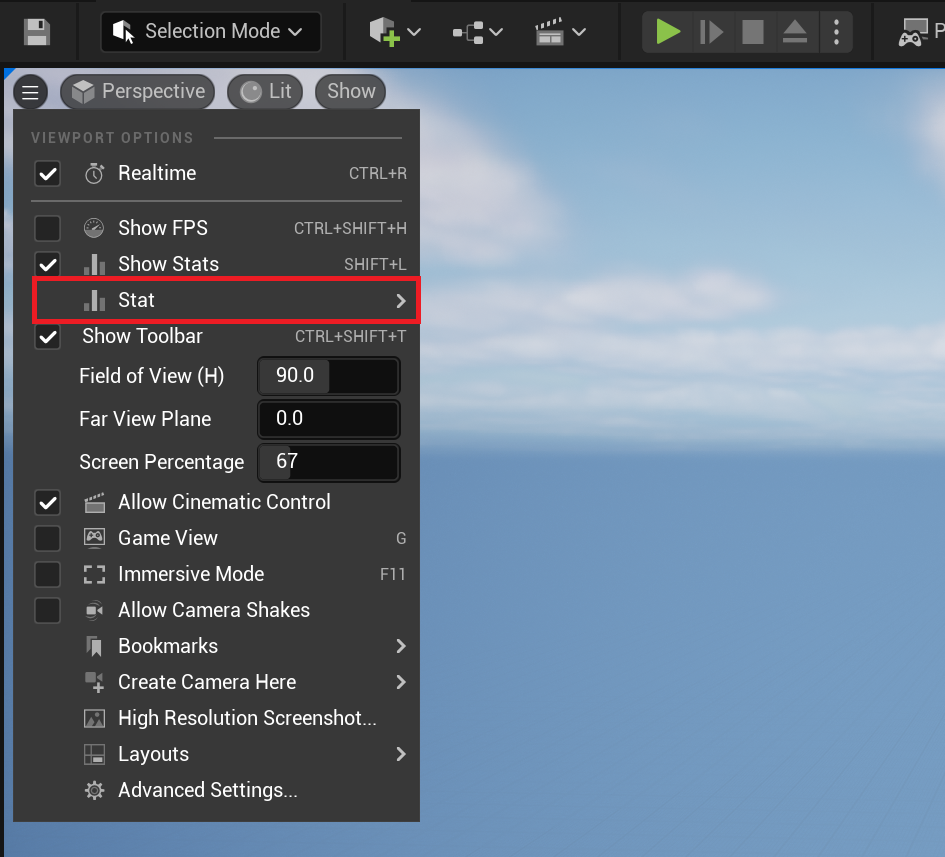Click the Screen Percentage slider
Viewport: 945px width, 857px height.
click(329, 462)
